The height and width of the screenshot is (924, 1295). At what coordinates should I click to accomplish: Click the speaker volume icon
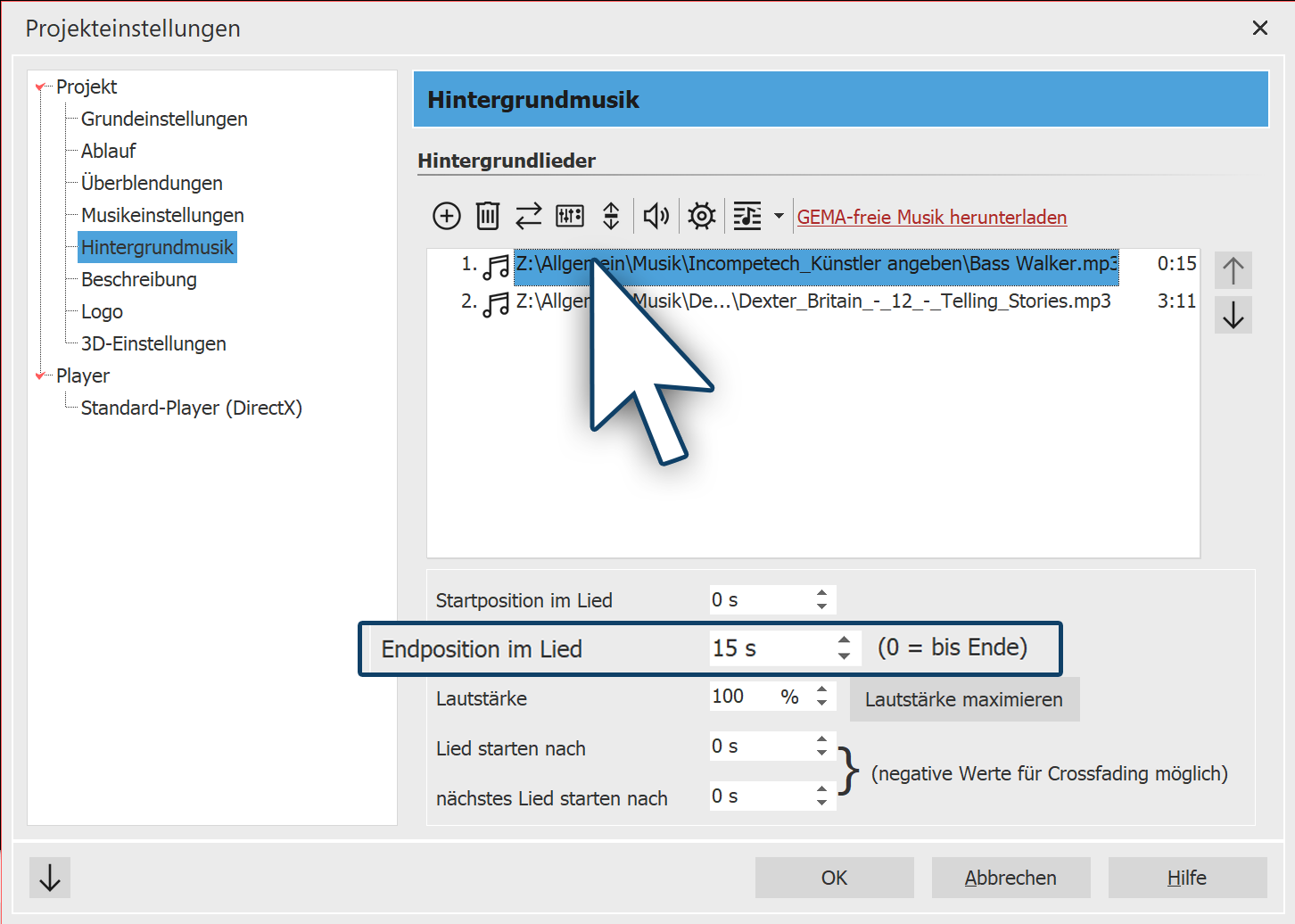tap(656, 216)
